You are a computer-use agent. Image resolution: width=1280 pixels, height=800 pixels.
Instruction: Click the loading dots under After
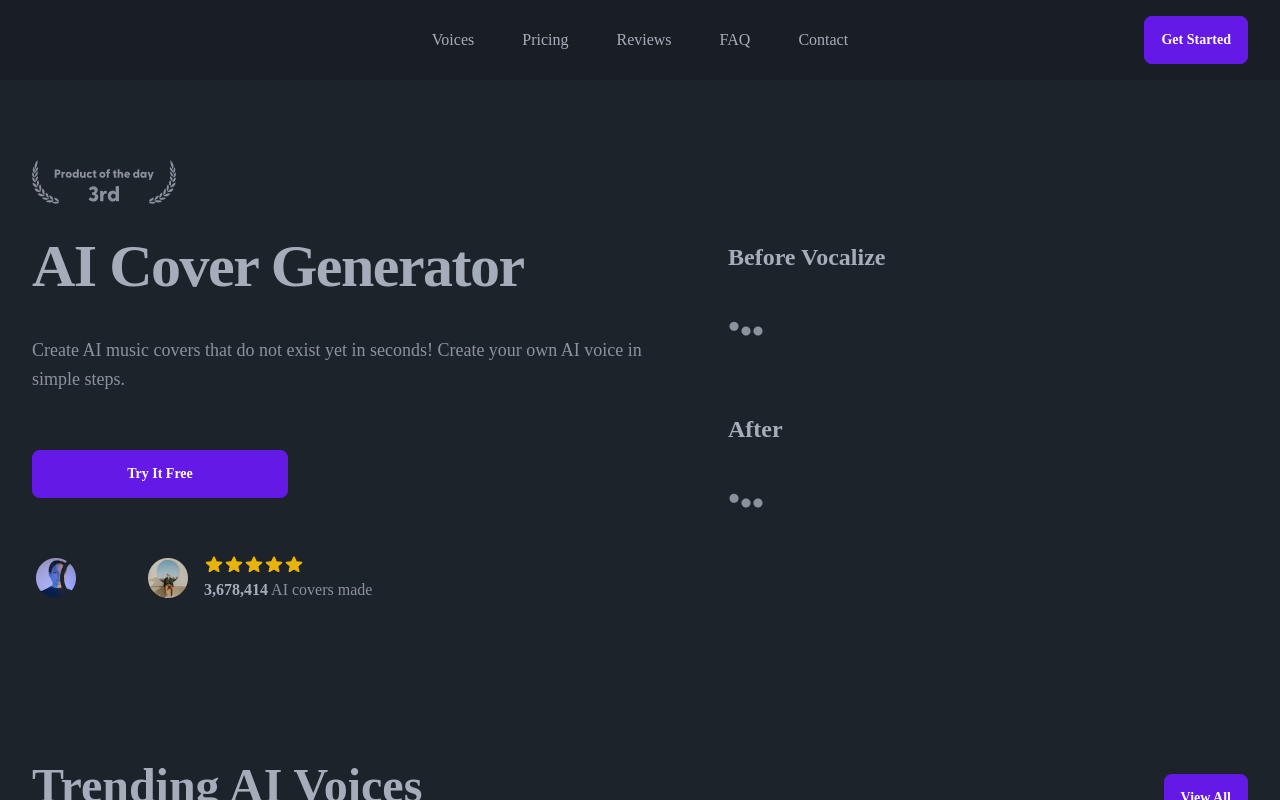[746, 500]
